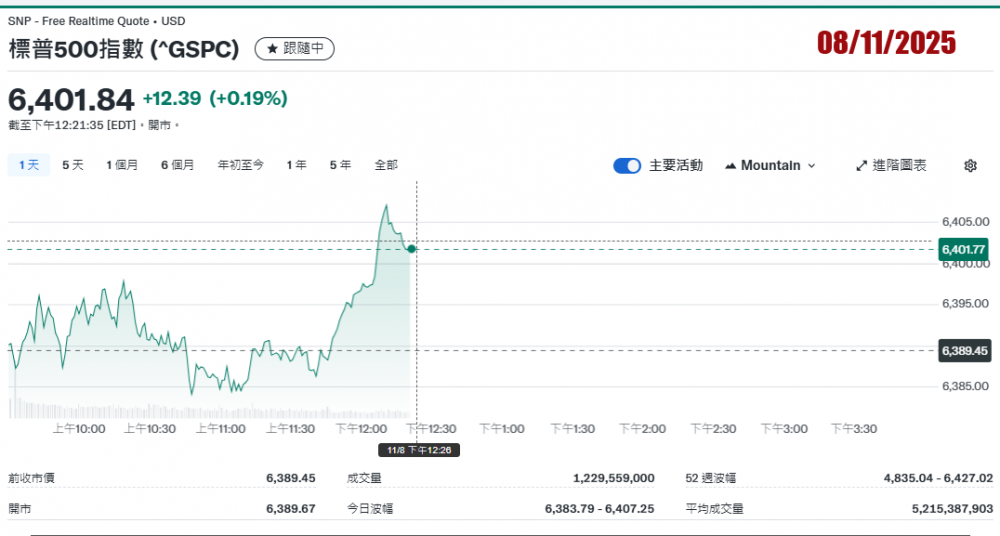Click the dark 6,389.45 axis label
This screenshot has width=1000, height=536.
pos(963,351)
